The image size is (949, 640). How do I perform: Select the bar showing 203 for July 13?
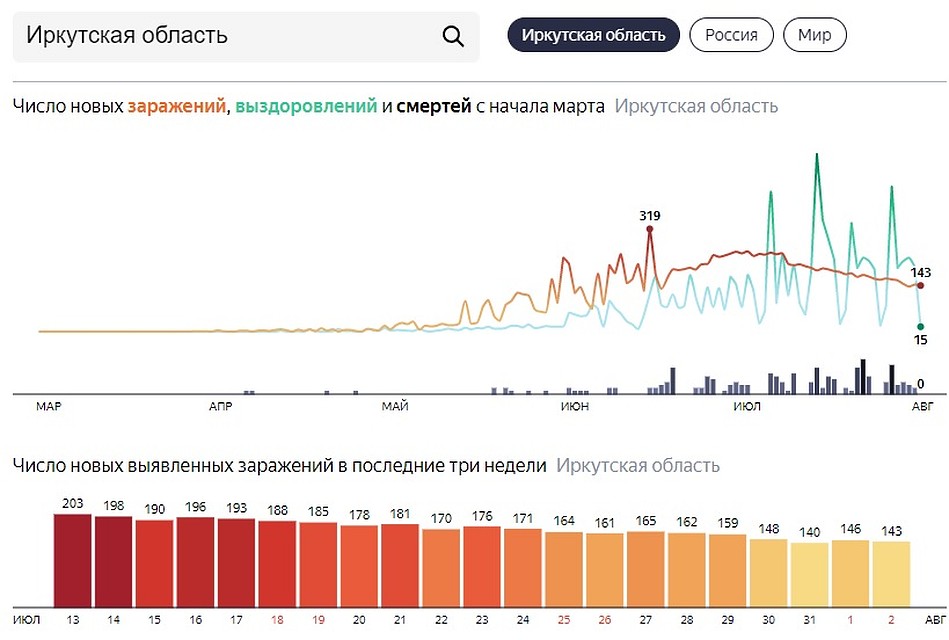click(x=71, y=560)
